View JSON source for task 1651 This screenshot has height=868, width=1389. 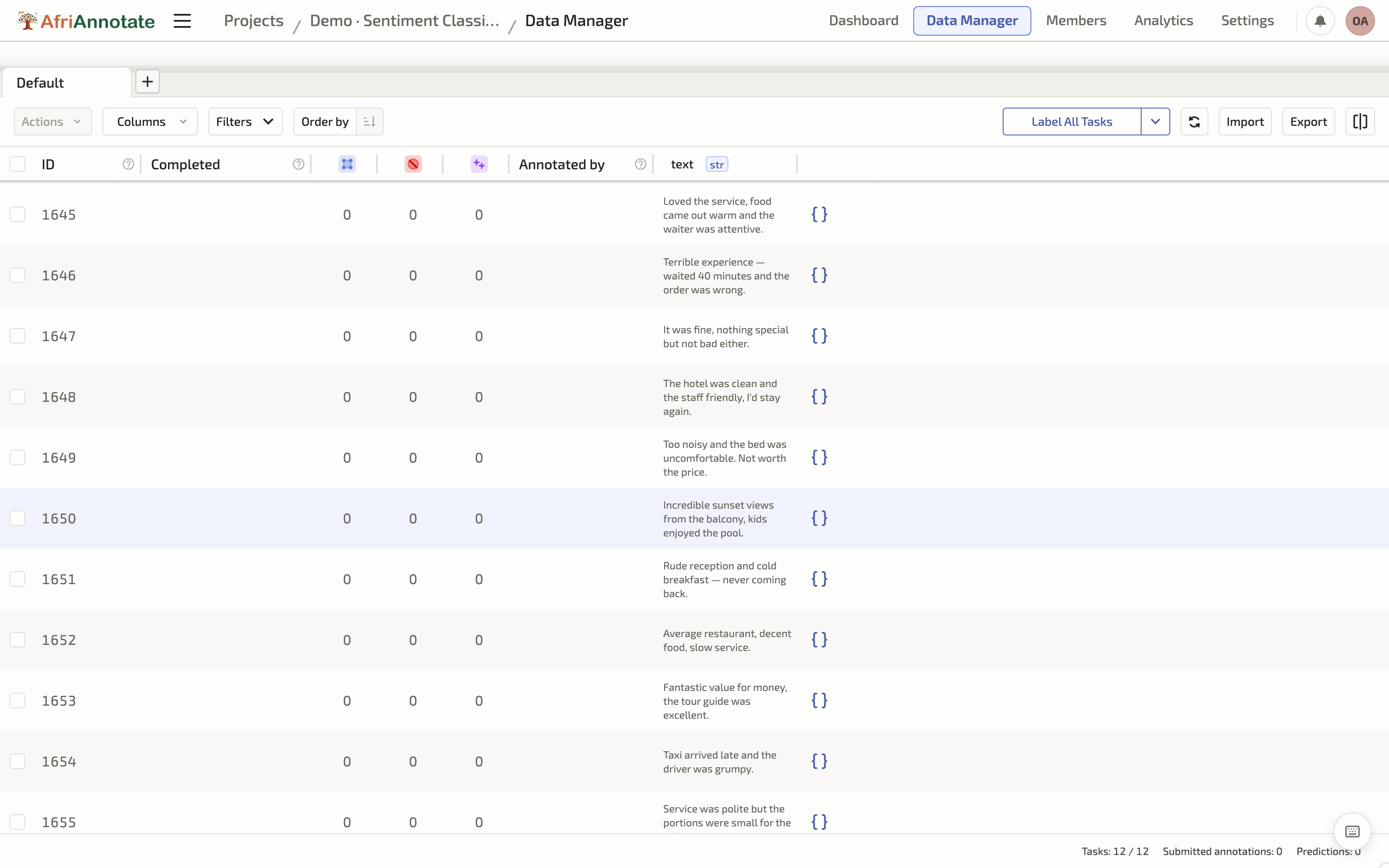[819, 579]
